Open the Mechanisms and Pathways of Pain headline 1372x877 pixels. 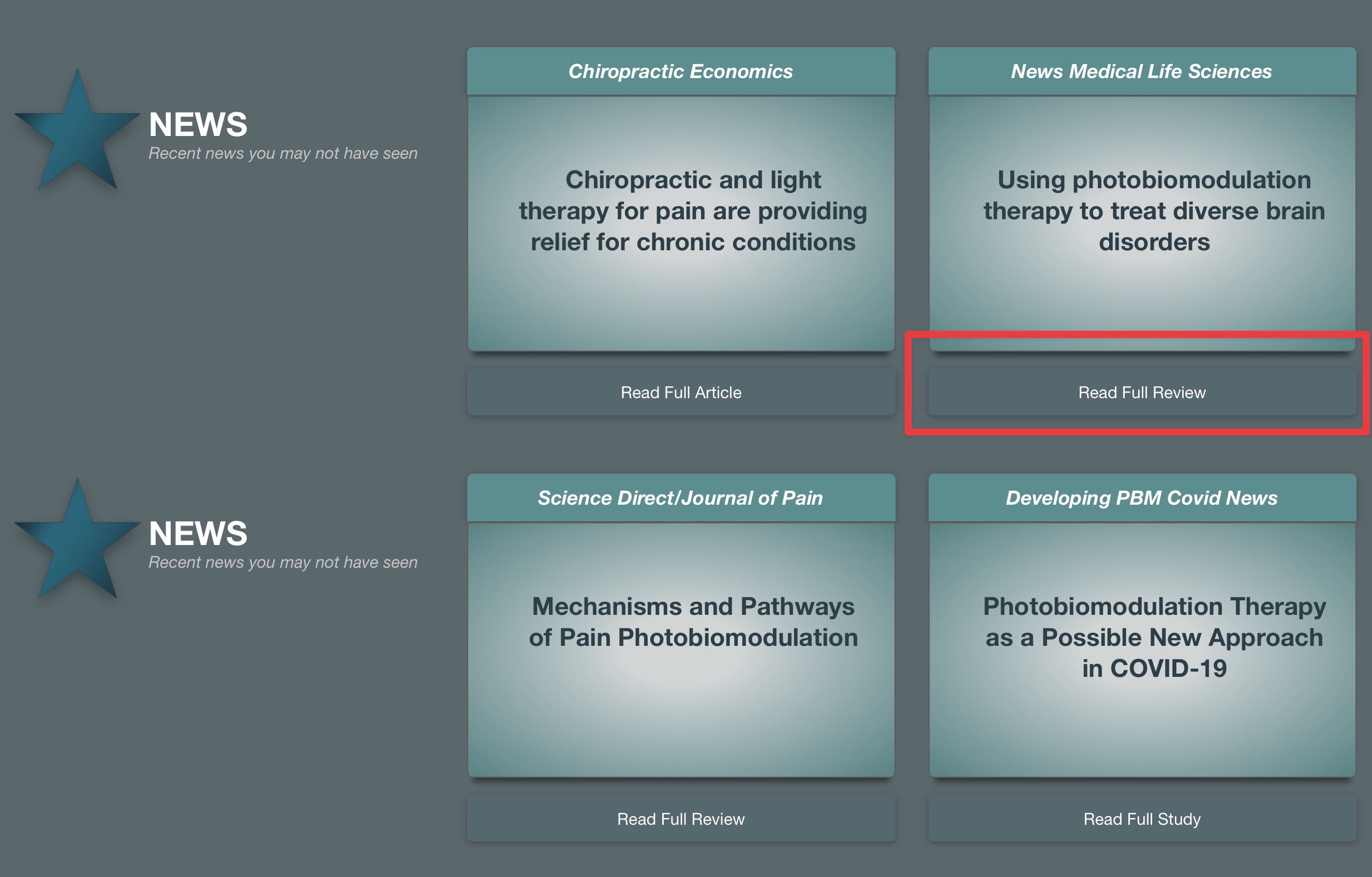(x=693, y=622)
